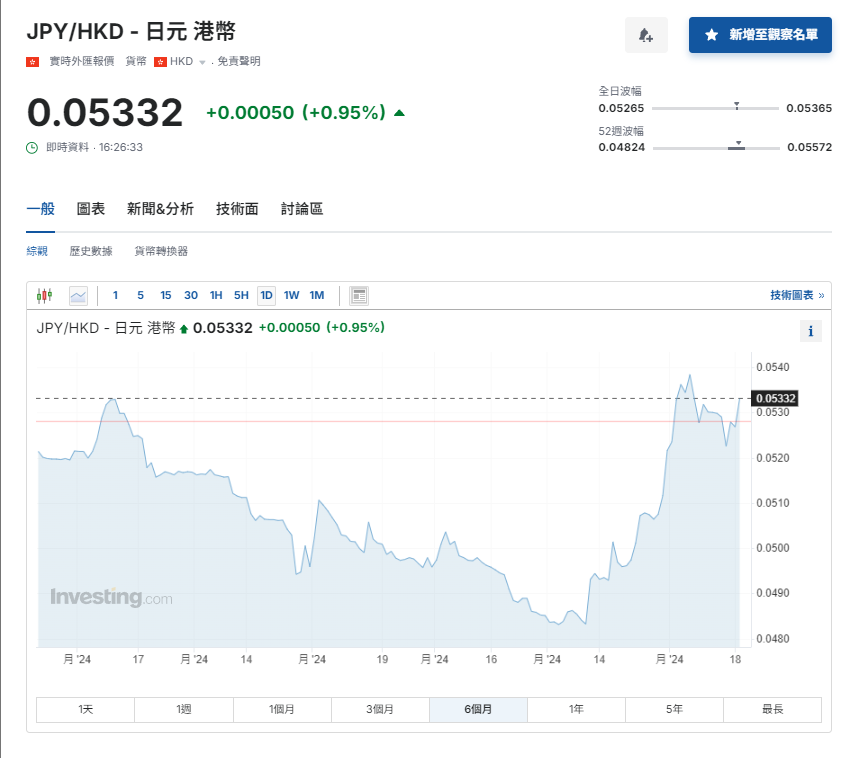The height and width of the screenshot is (758, 845).
Task: Click the alert bell icon button
Action: coord(646,35)
